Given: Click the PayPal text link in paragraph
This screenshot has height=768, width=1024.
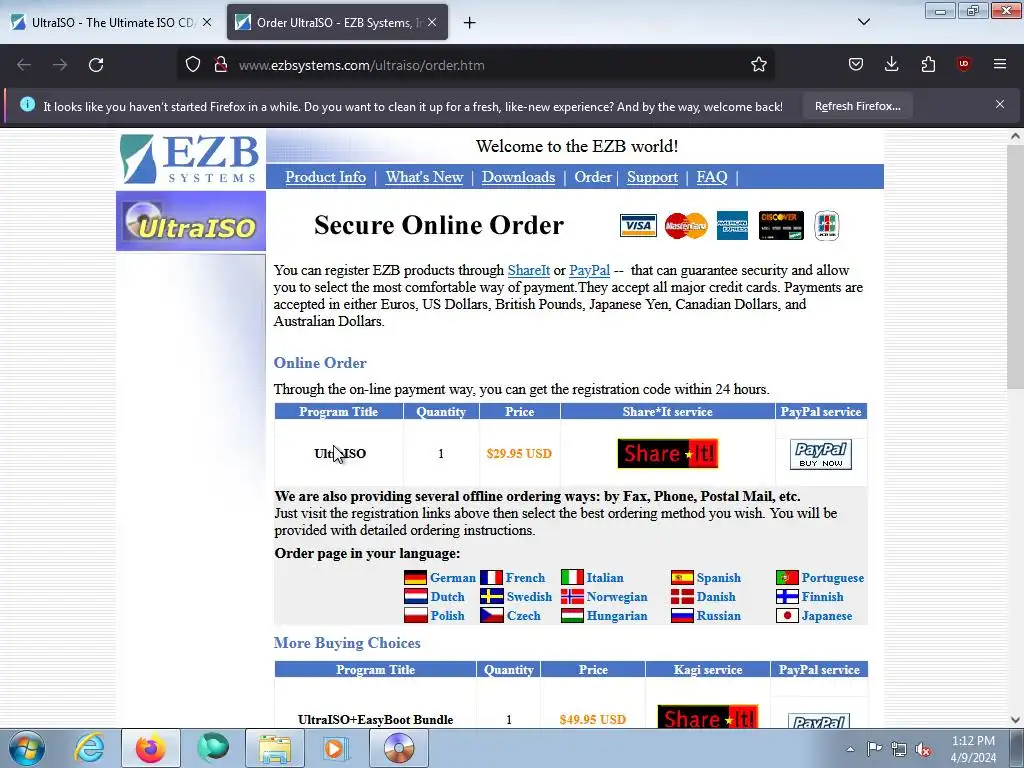Looking at the screenshot, I should click(589, 270).
